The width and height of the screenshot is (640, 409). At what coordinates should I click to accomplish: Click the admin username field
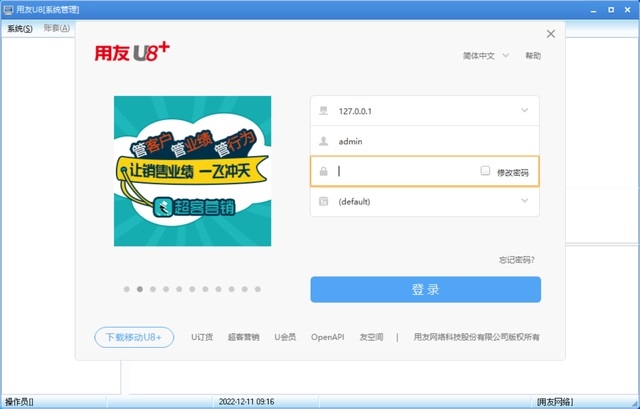point(424,141)
